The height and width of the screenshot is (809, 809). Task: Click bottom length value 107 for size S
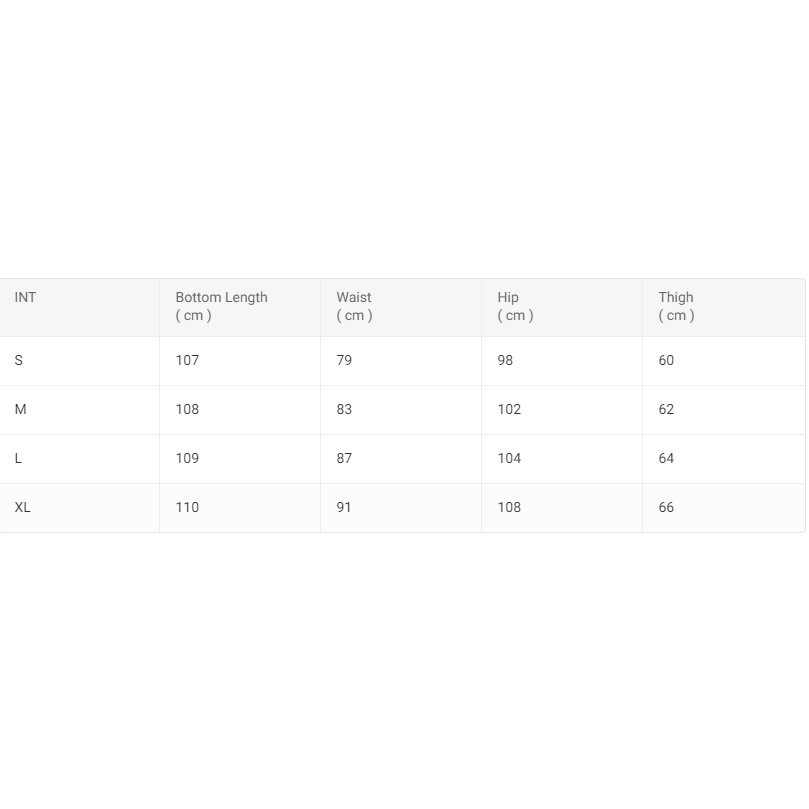tap(187, 360)
